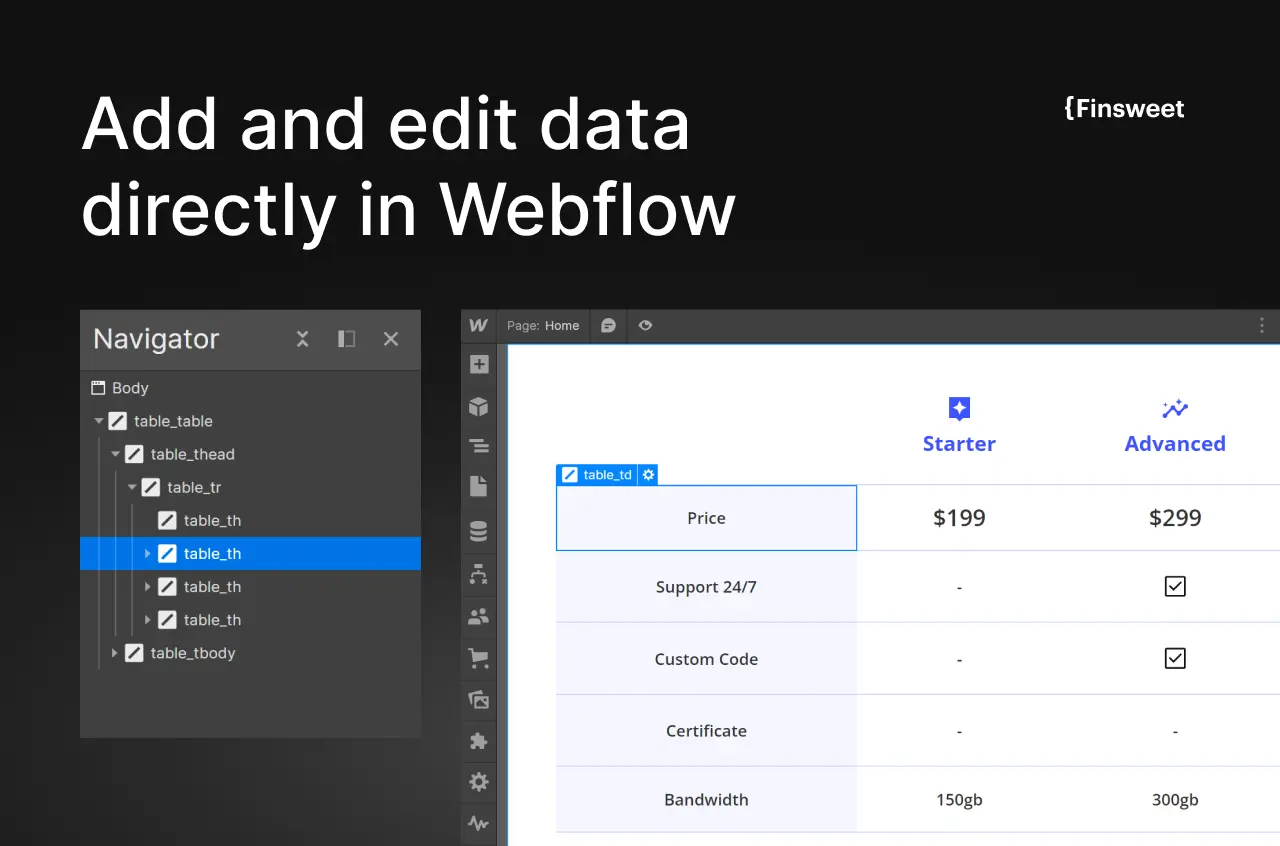The width and height of the screenshot is (1280, 846).
Task: Expand the highlighted table_th node
Action: [x=148, y=553]
